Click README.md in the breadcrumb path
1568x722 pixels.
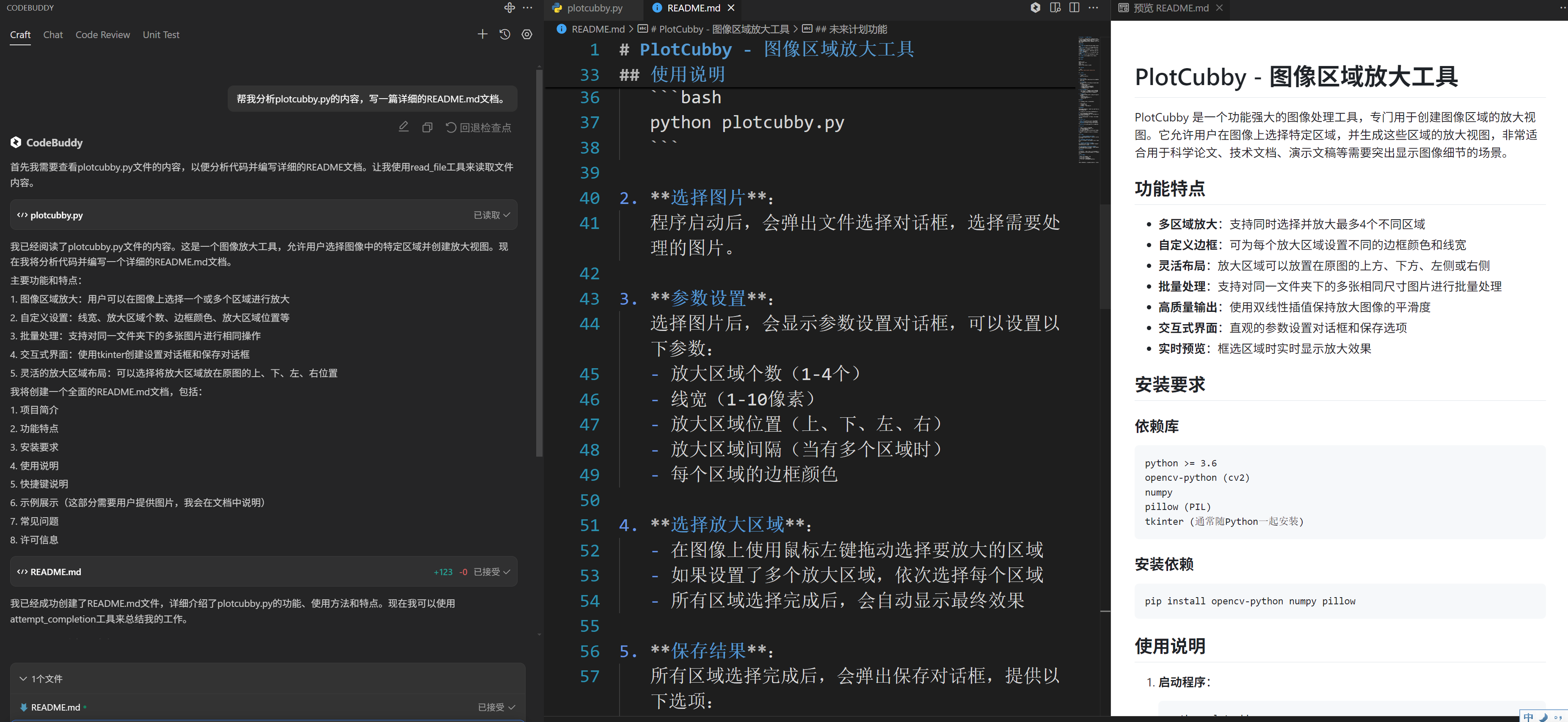tap(598, 29)
